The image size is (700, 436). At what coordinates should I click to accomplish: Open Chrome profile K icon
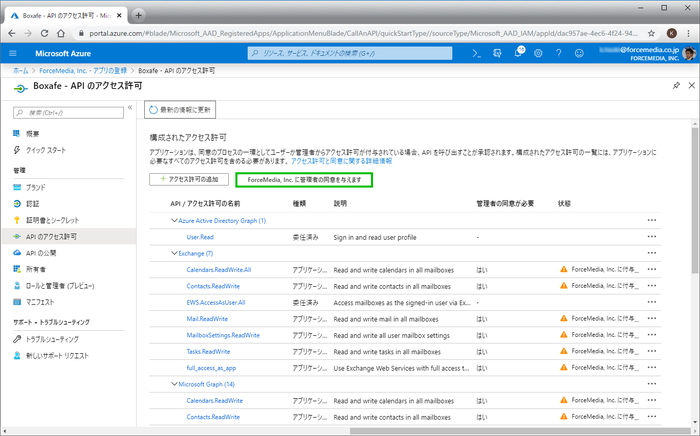point(671,33)
